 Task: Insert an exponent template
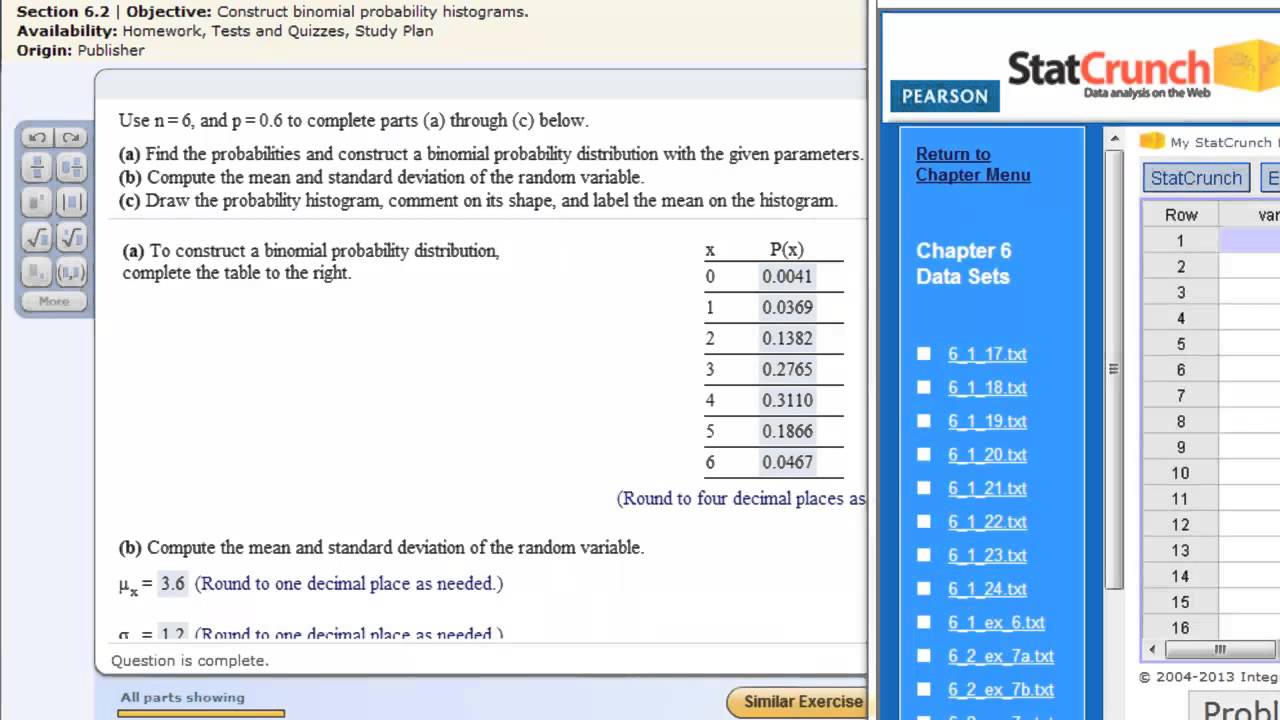[38, 203]
